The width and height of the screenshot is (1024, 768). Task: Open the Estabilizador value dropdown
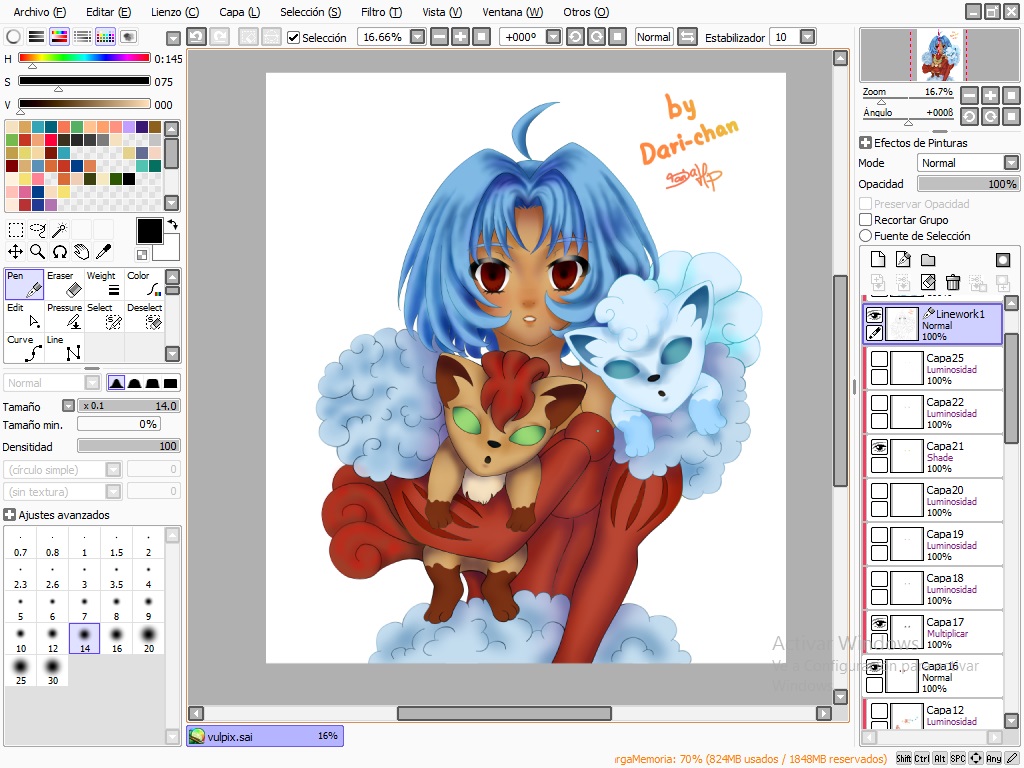pos(808,37)
